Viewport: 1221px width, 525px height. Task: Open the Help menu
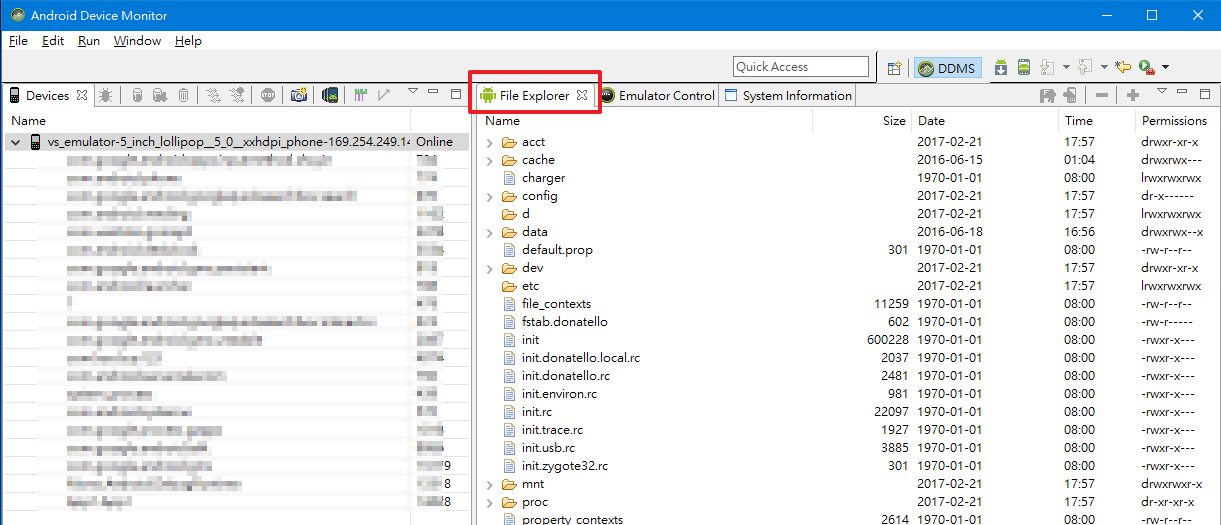188,41
